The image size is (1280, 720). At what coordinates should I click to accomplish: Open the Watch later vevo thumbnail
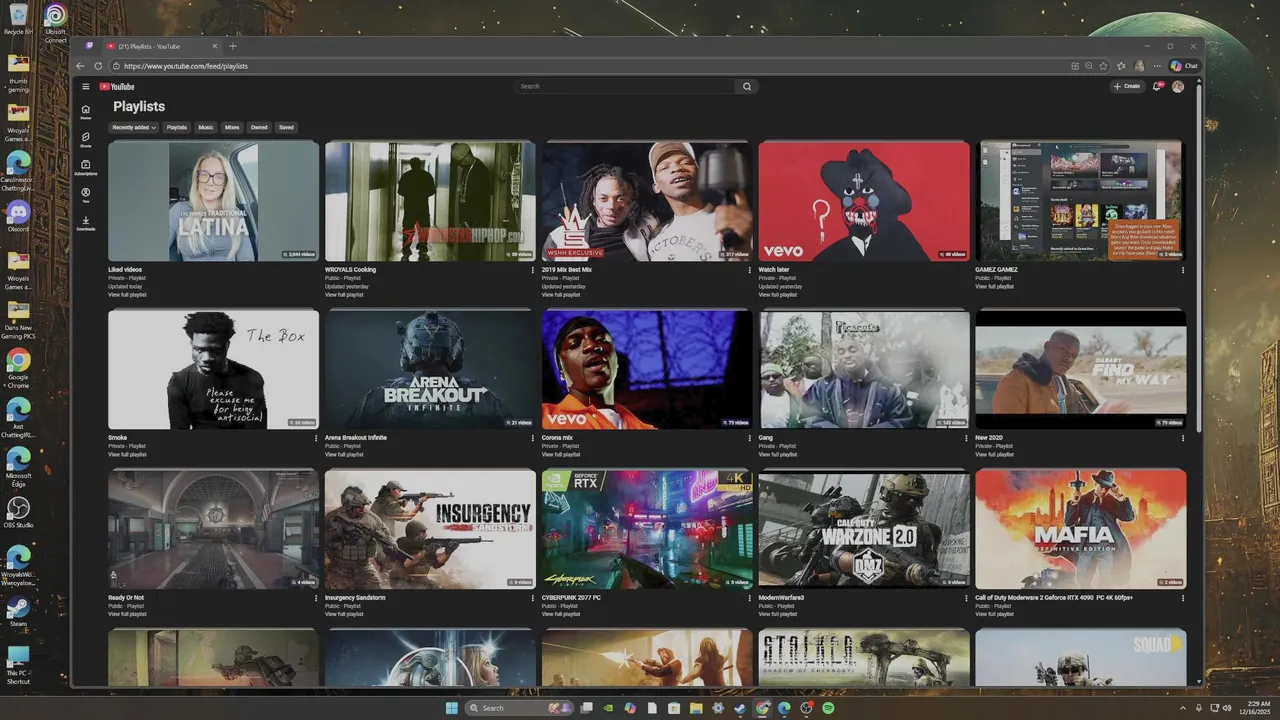click(x=864, y=201)
